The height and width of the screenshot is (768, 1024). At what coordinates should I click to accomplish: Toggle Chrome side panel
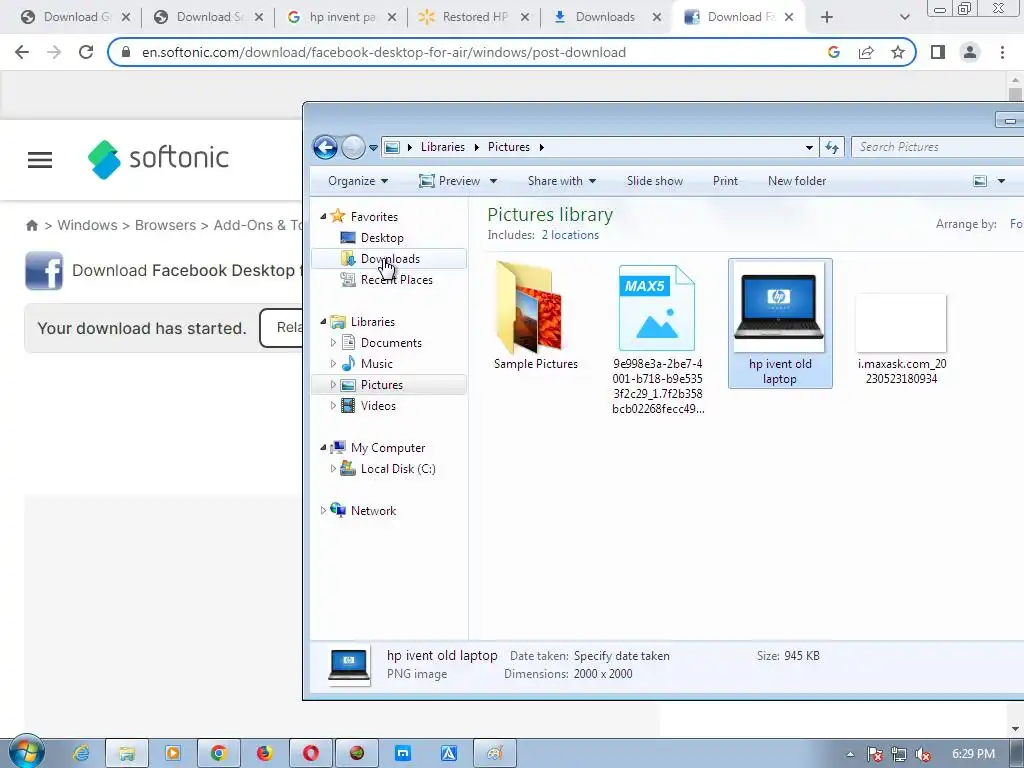pyautogui.click(x=938, y=52)
